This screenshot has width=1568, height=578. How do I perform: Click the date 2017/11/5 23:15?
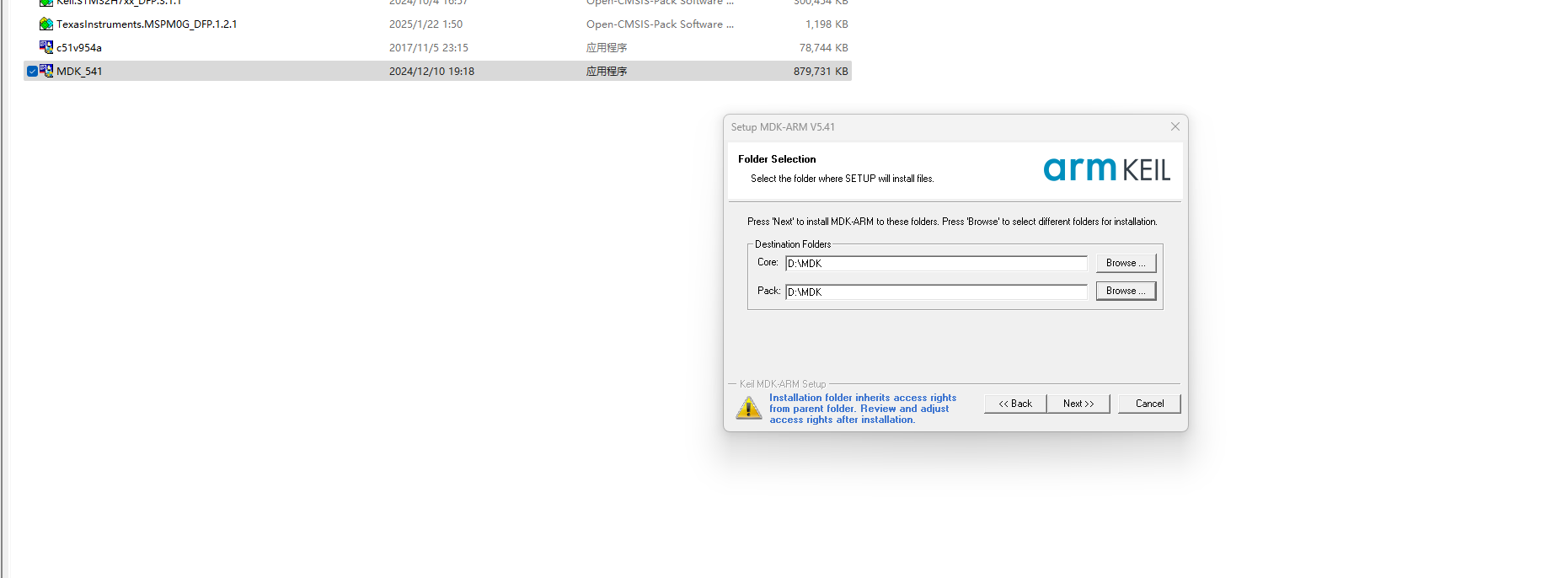pos(429,48)
